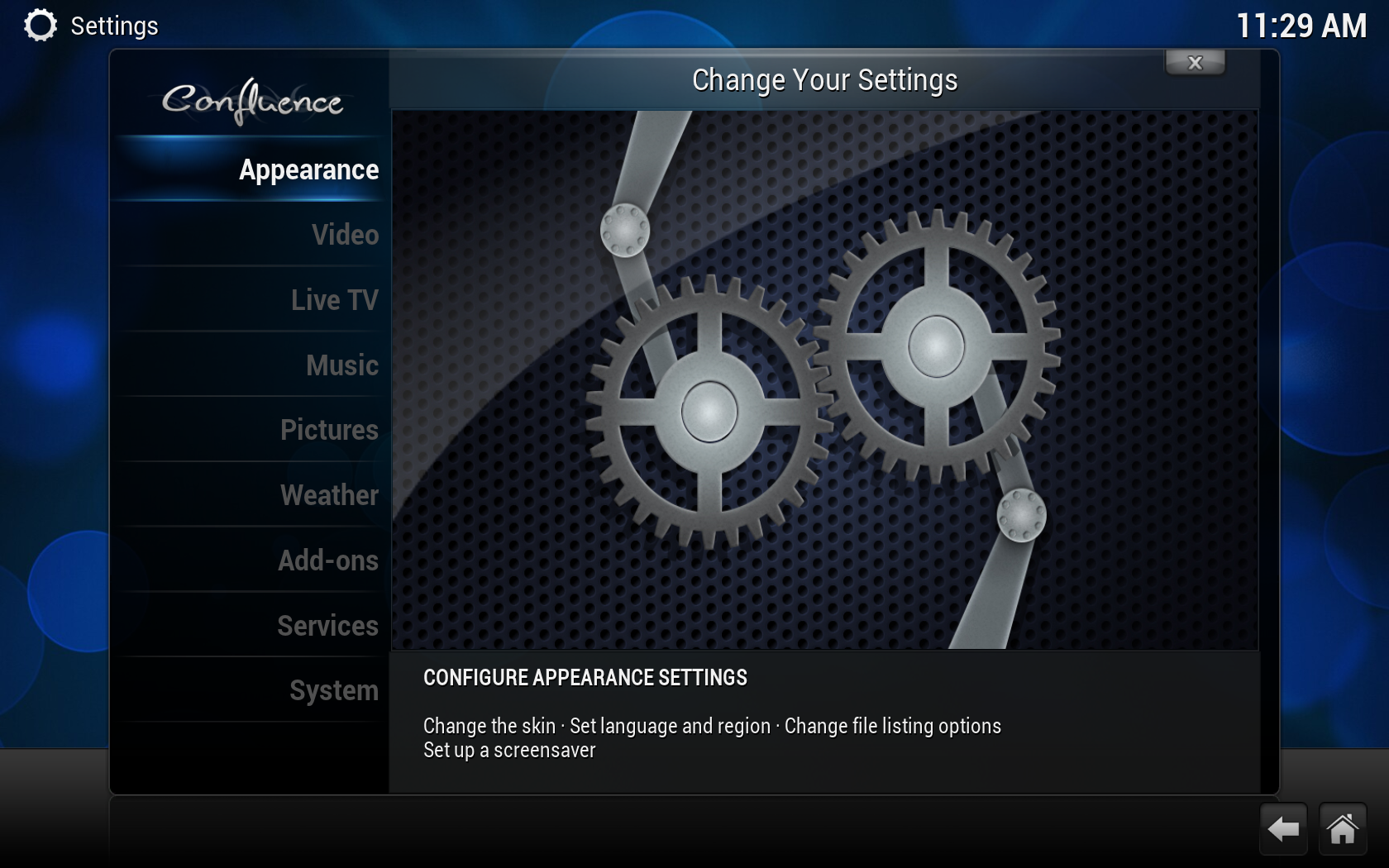Click the right gear in the artwork
Image resolution: width=1389 pixels, height=868 pixels.
coord(936,346)
